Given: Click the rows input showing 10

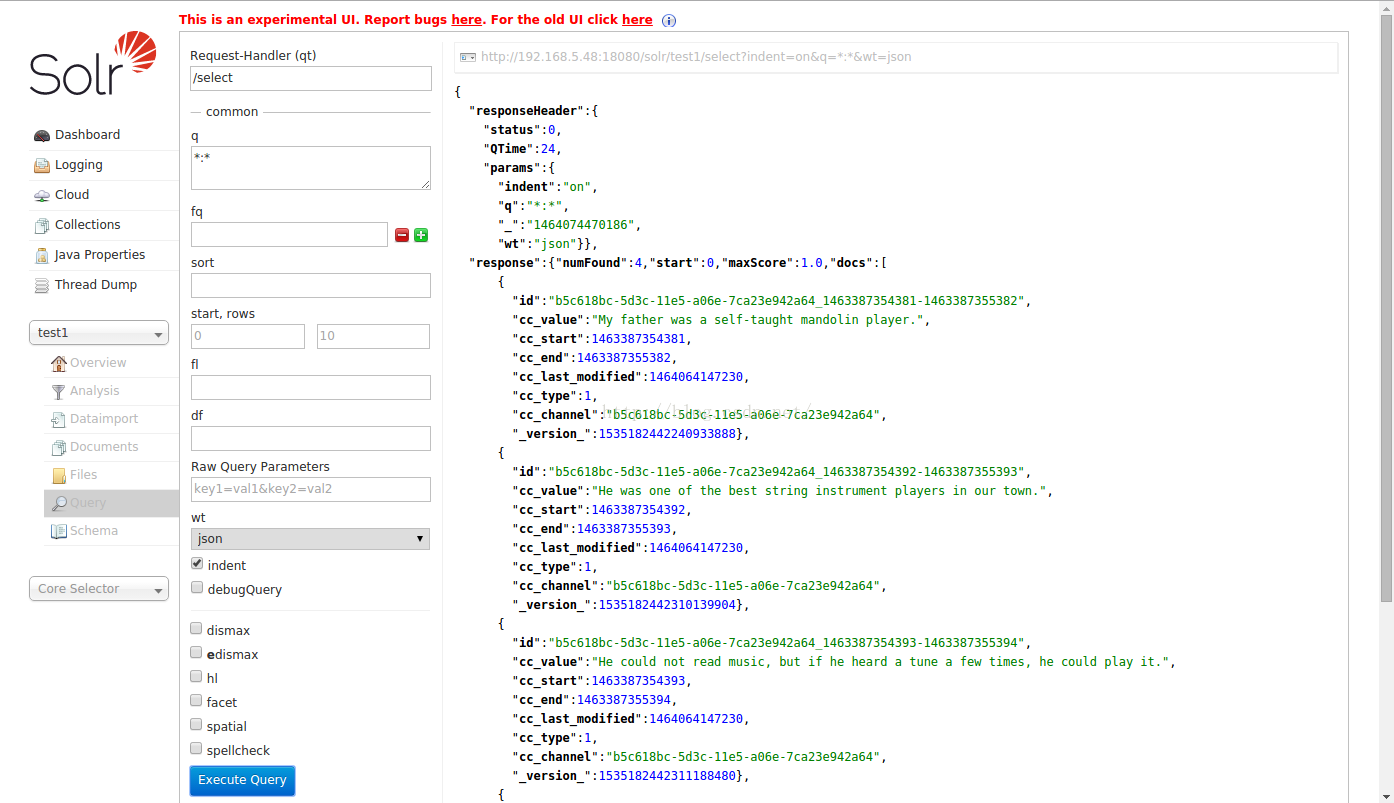Looking at the screenshot, I should [373, 336].
